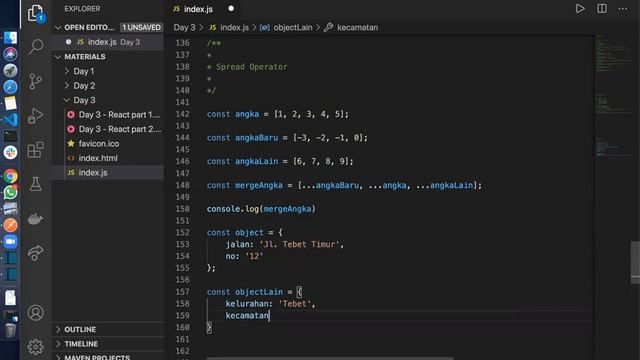The image size is (640, 360).
Task: Click the horizontal scrollbar at editor bottom
Action: point(330,358)
